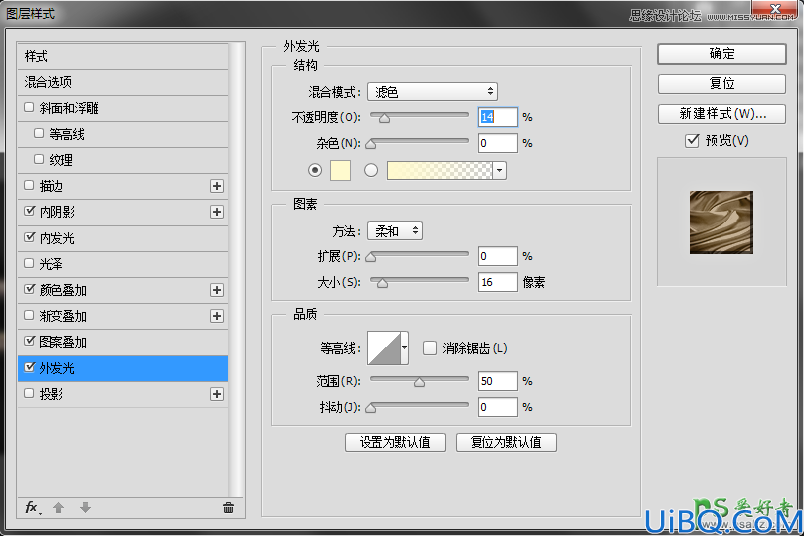Uncheck the 颜色叠加 checkbox

(29, 289)
